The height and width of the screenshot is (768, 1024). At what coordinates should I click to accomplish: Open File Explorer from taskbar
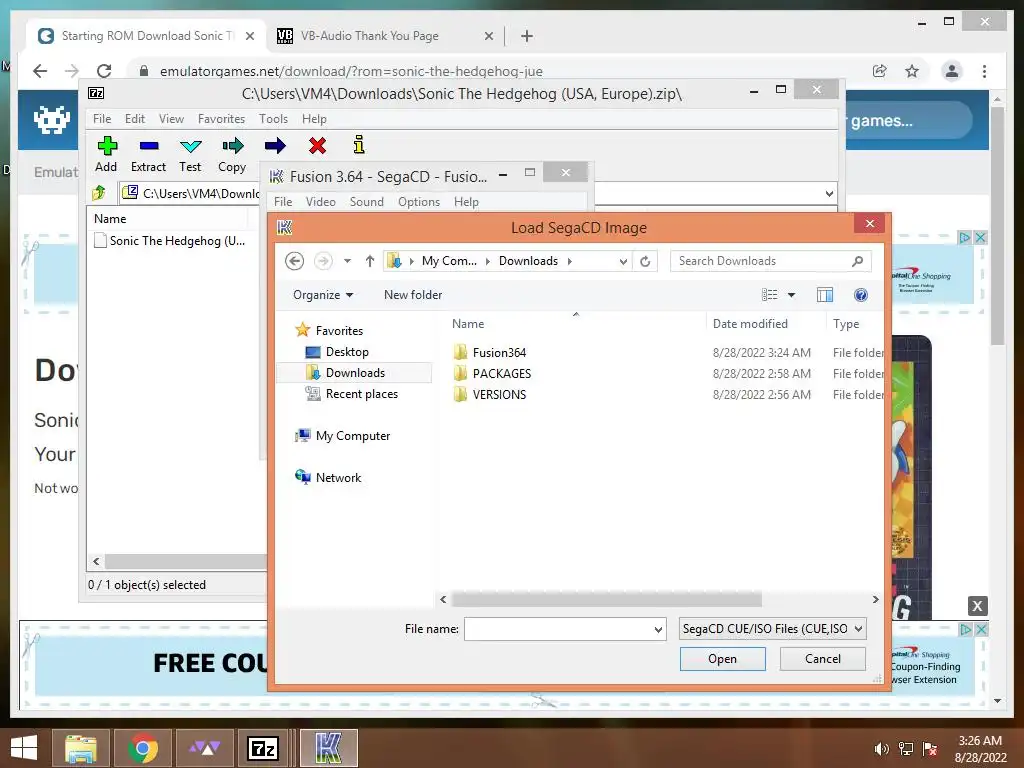coord(81,748)
